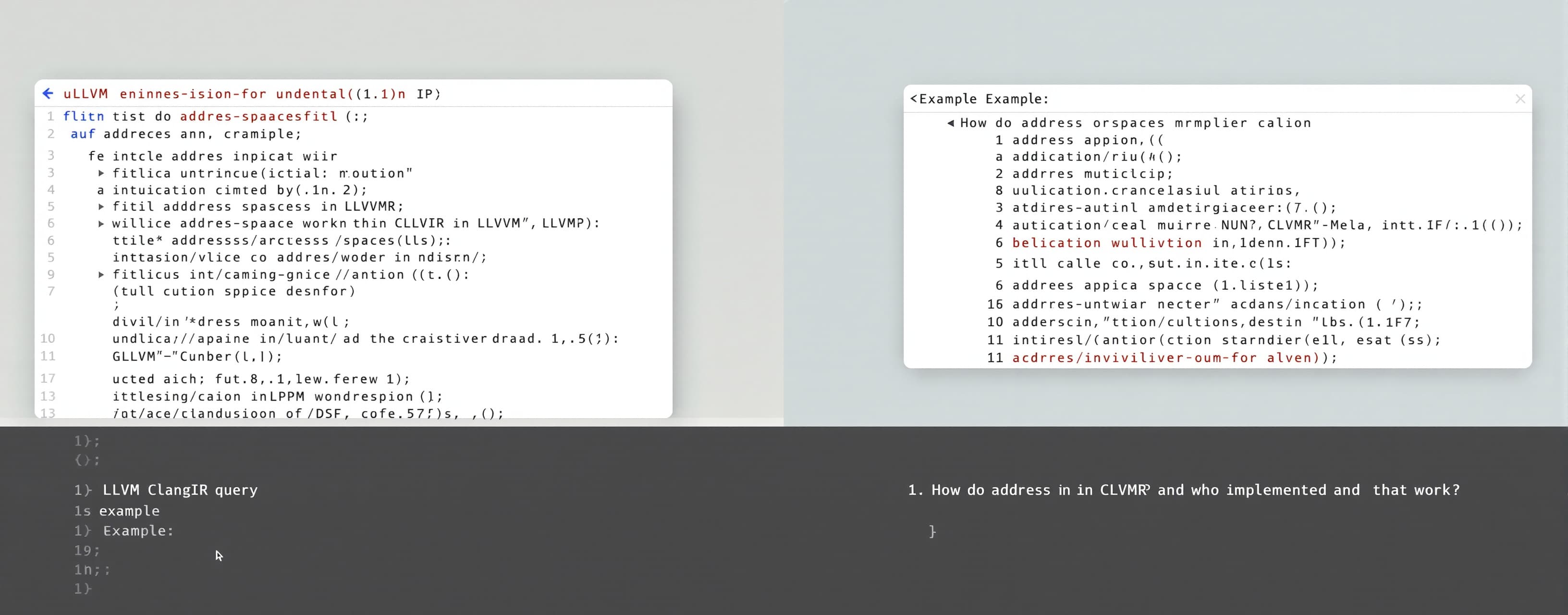Select row '4 autication/ceal muirre NUN?'
This screenshot has height=615, width=1568.
1259,225
